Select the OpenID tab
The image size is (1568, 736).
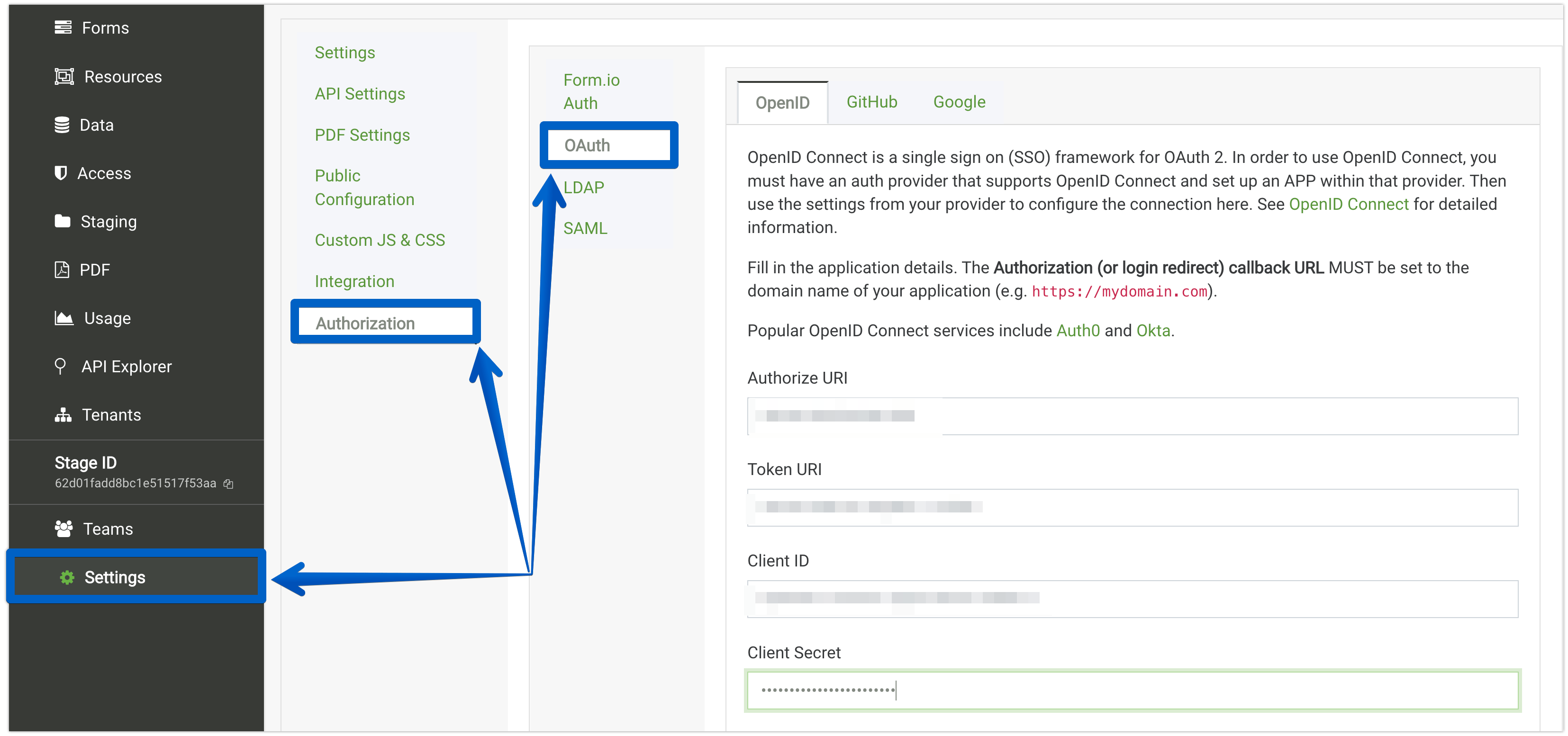point(782,103)
